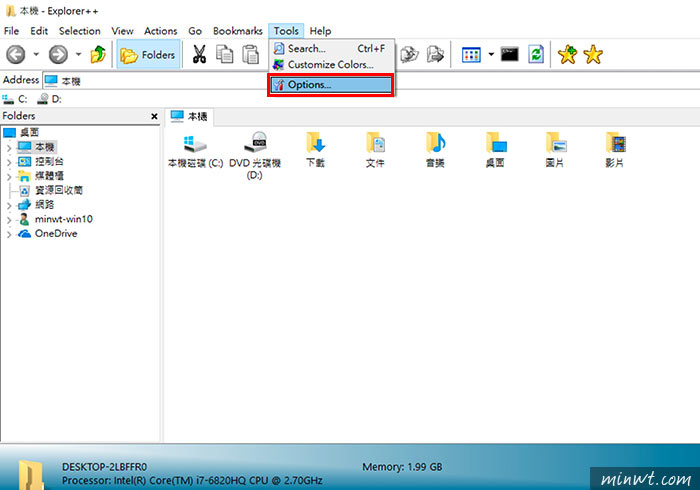
Task: Select 控制台 in the folder tree
Action: pos(41,162)
